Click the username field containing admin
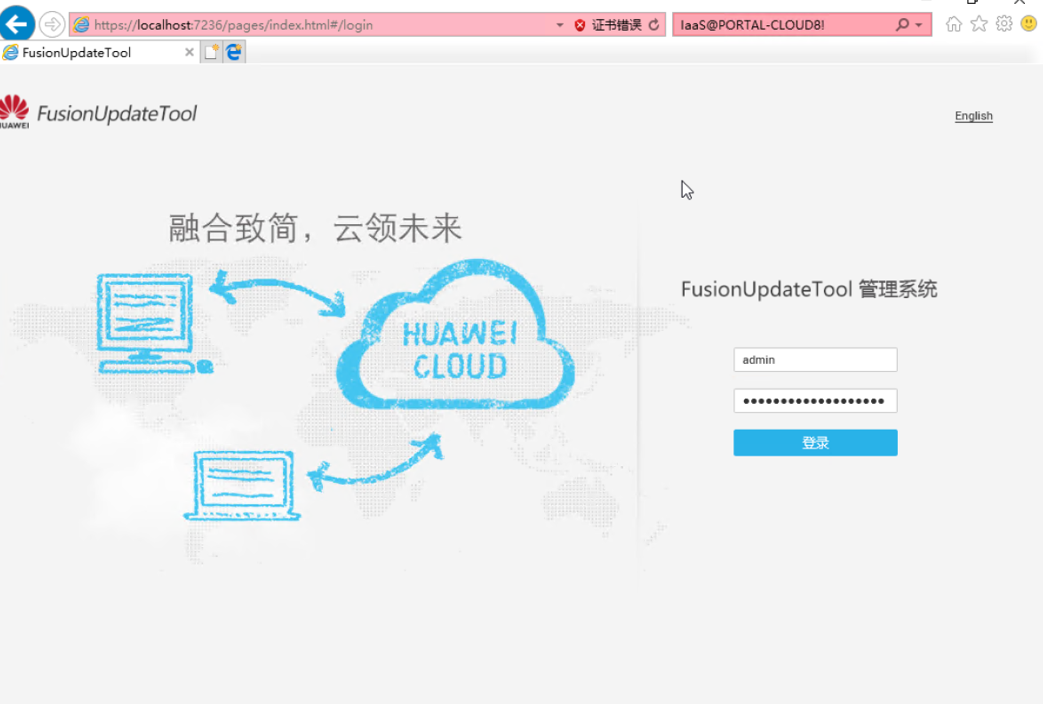 pos(815,360)
